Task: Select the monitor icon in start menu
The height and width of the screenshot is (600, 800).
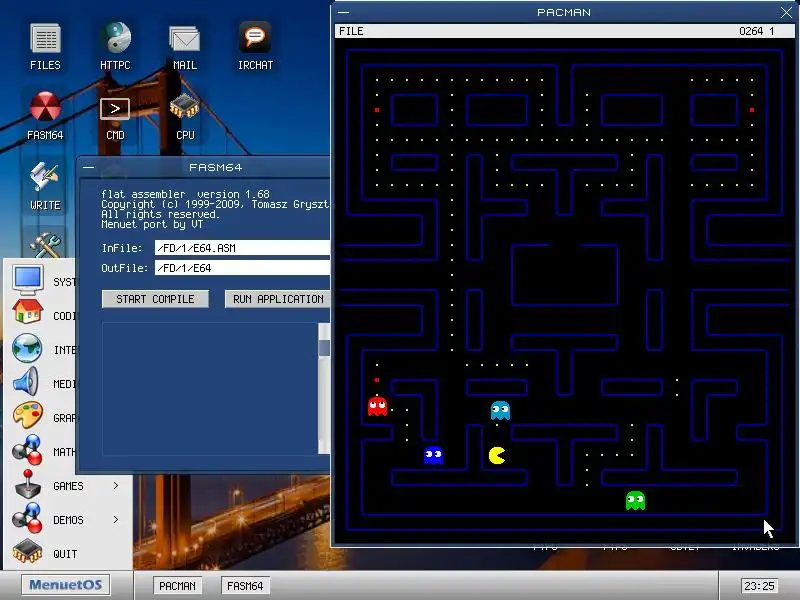Action: tap(28, 280)
